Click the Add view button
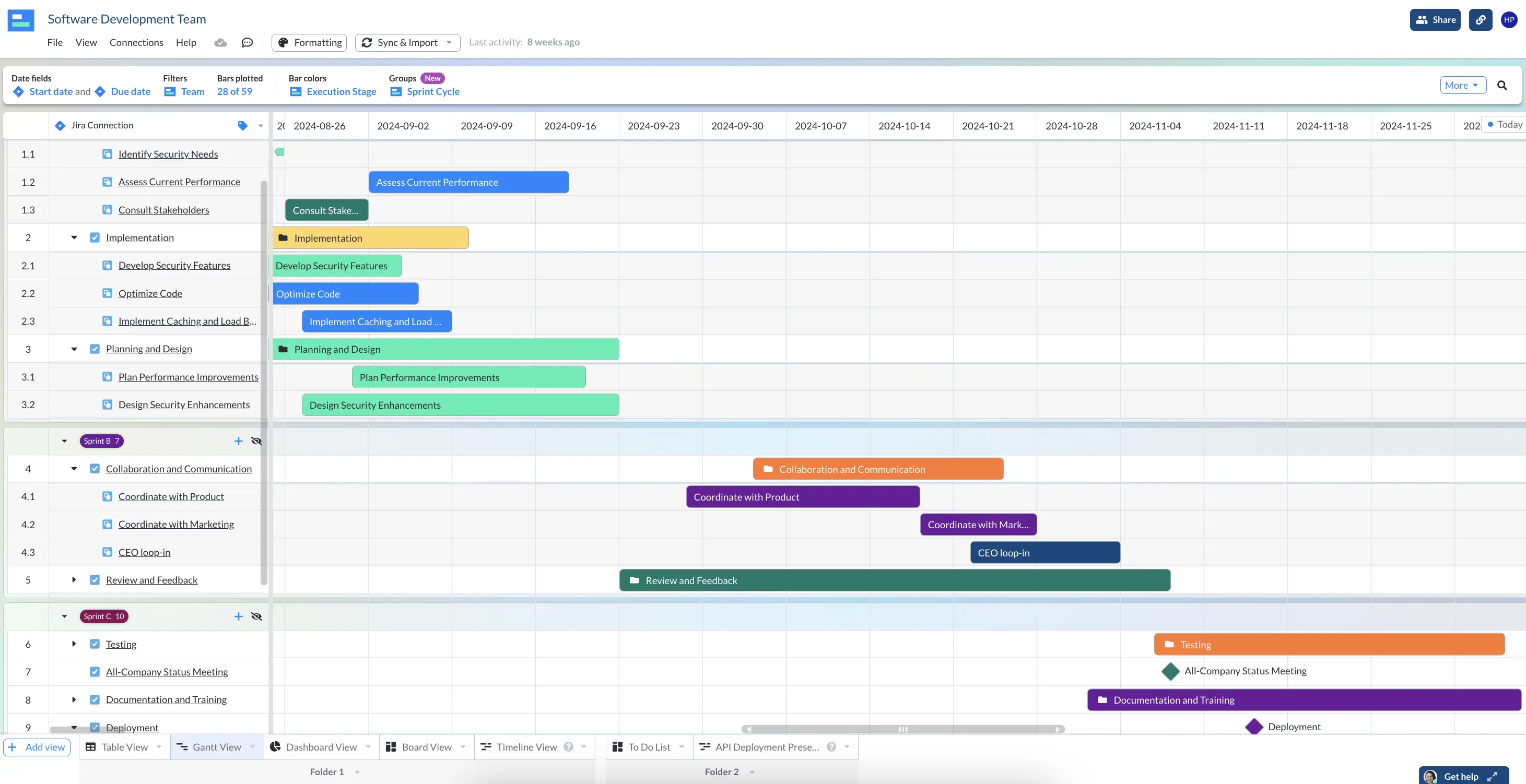The width and height of the screenshot is (1526, 784). click(x=37, y=747)
